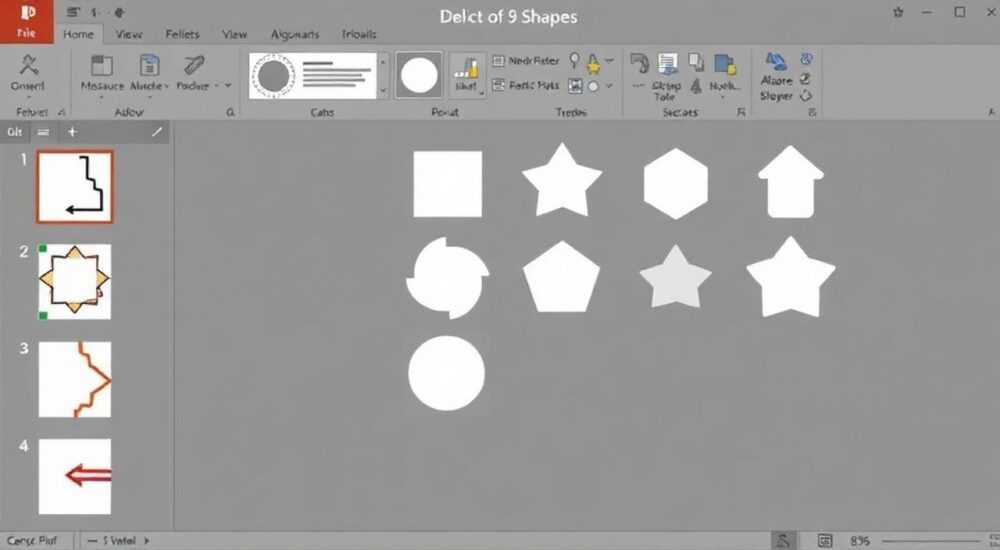Click the zoom percentage value

pyautogui.click(x=859, y=540)
